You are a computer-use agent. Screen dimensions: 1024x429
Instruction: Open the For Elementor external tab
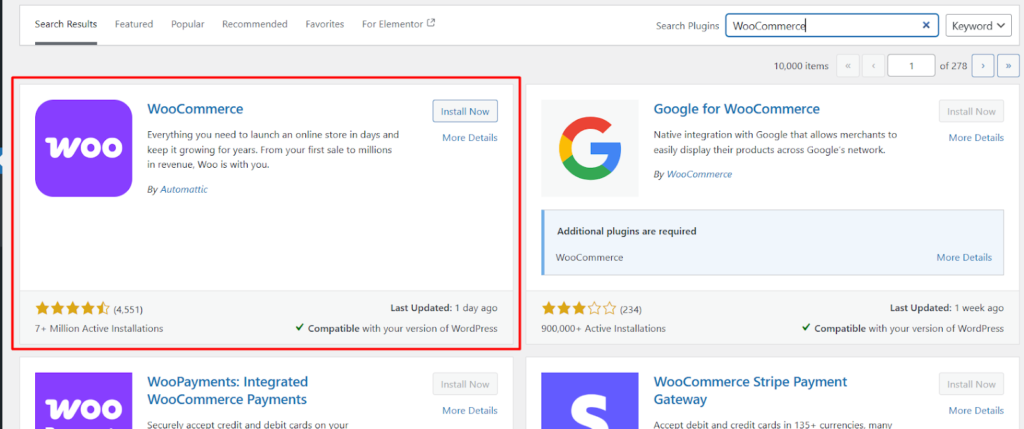coord(398,24)
